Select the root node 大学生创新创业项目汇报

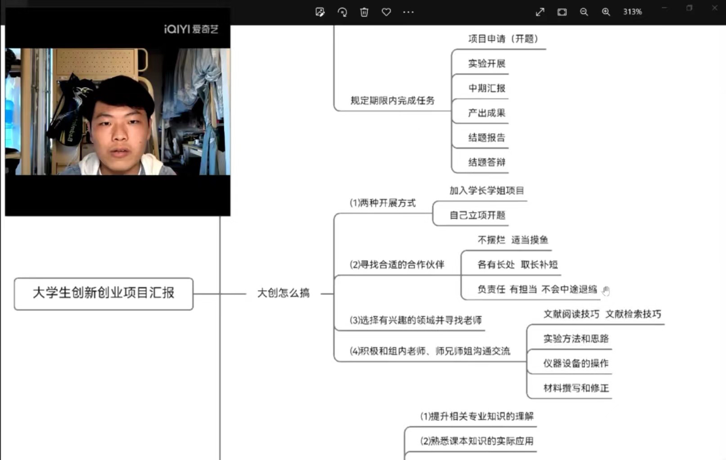(103, 293)
